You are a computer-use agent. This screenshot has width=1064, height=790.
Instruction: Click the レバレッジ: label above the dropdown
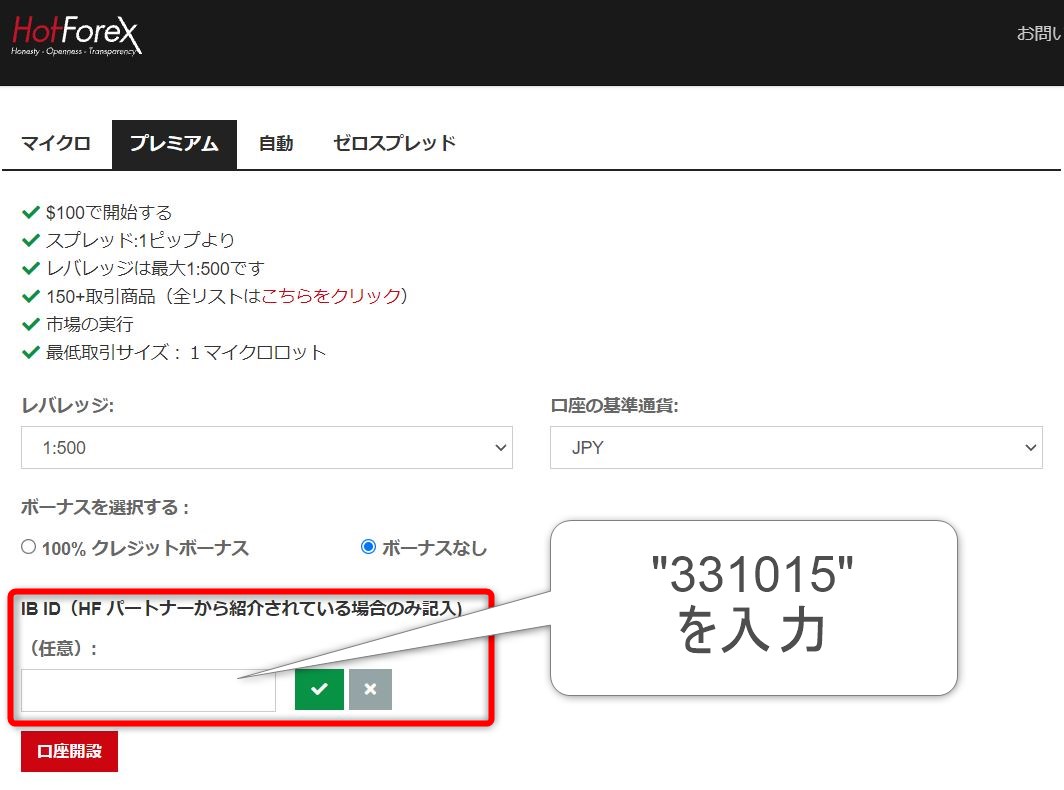click(68, 405)
